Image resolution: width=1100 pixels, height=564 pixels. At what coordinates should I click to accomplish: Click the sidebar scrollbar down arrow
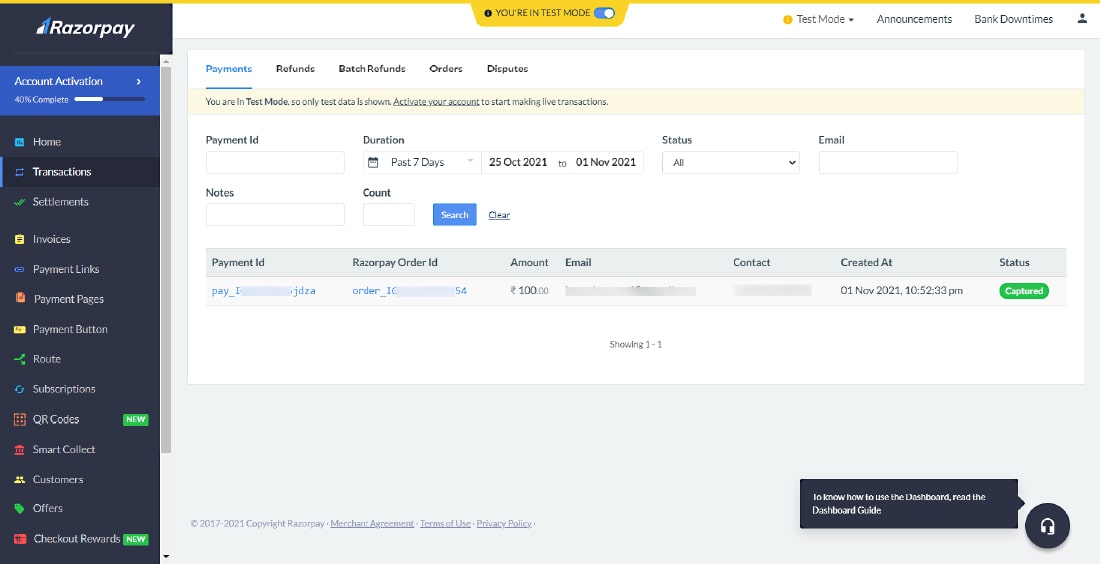(166, 557)
